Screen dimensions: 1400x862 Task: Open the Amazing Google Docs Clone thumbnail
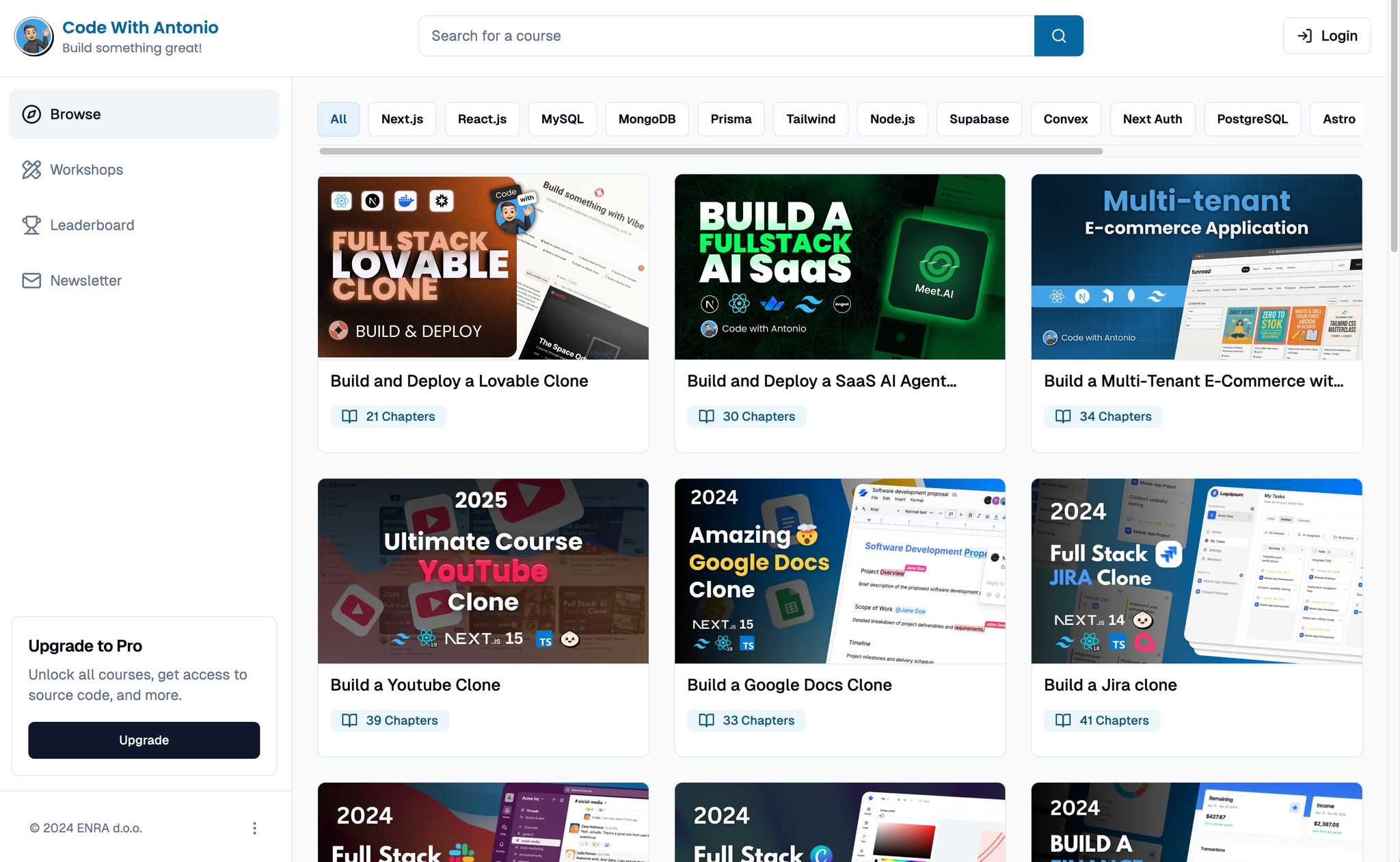click(840, 571)
